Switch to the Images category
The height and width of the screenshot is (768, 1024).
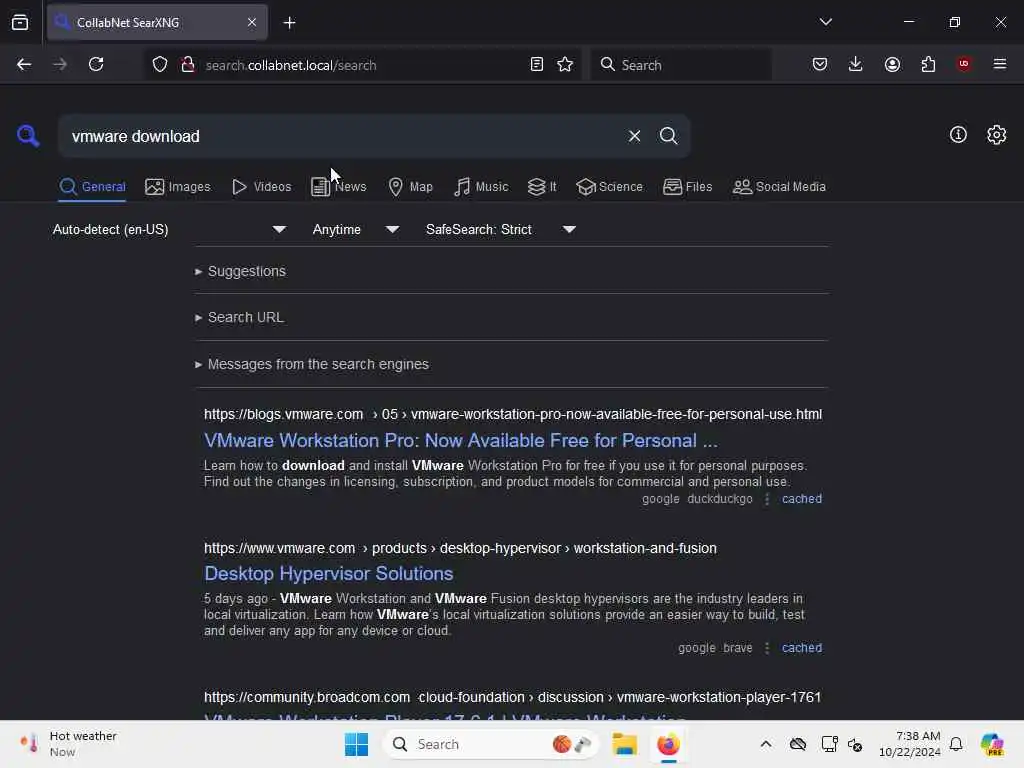(x=178, y=187)
